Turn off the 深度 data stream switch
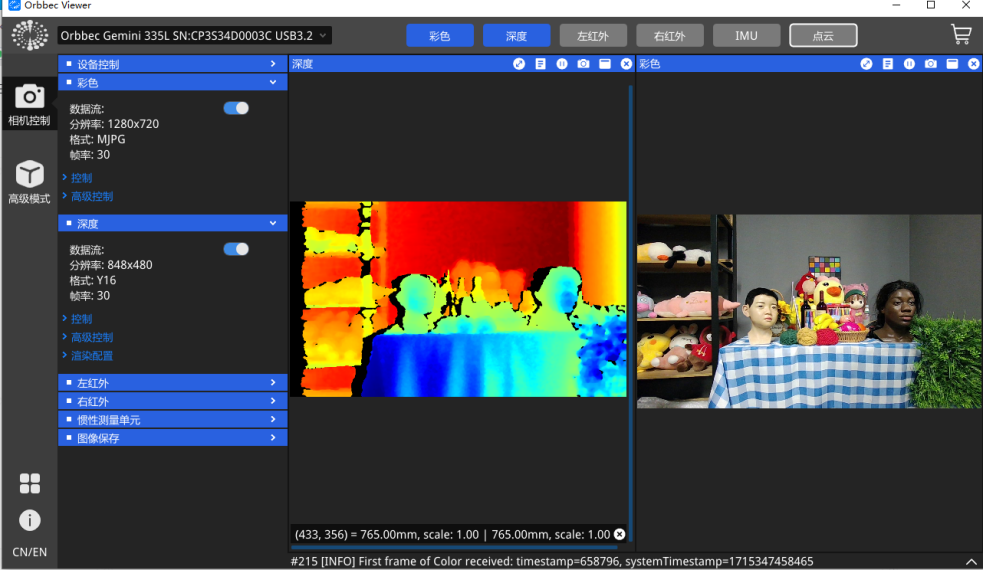 [x=236, y=249]
